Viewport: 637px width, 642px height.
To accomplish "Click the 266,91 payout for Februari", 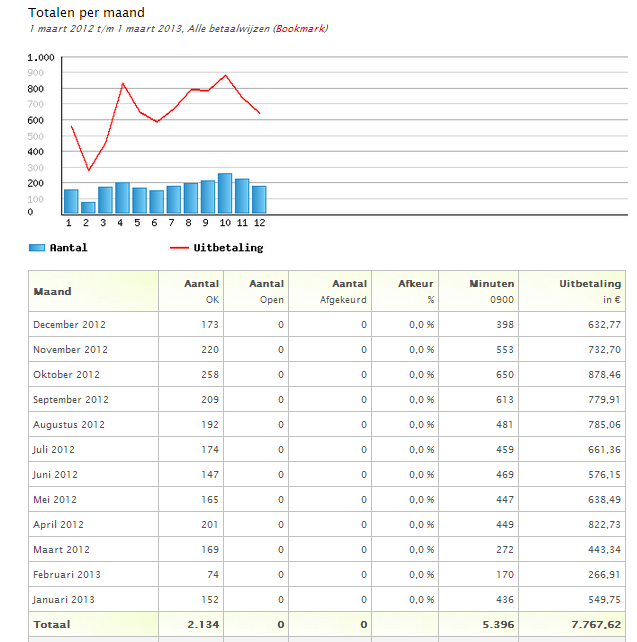I will coord(604,574).
